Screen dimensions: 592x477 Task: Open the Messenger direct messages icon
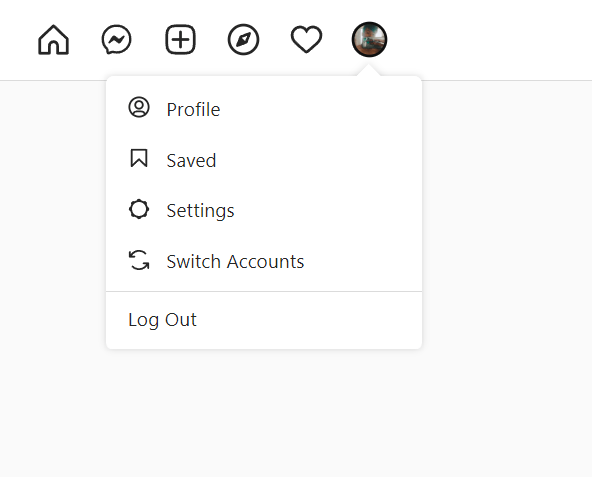[x=117, y=39]
